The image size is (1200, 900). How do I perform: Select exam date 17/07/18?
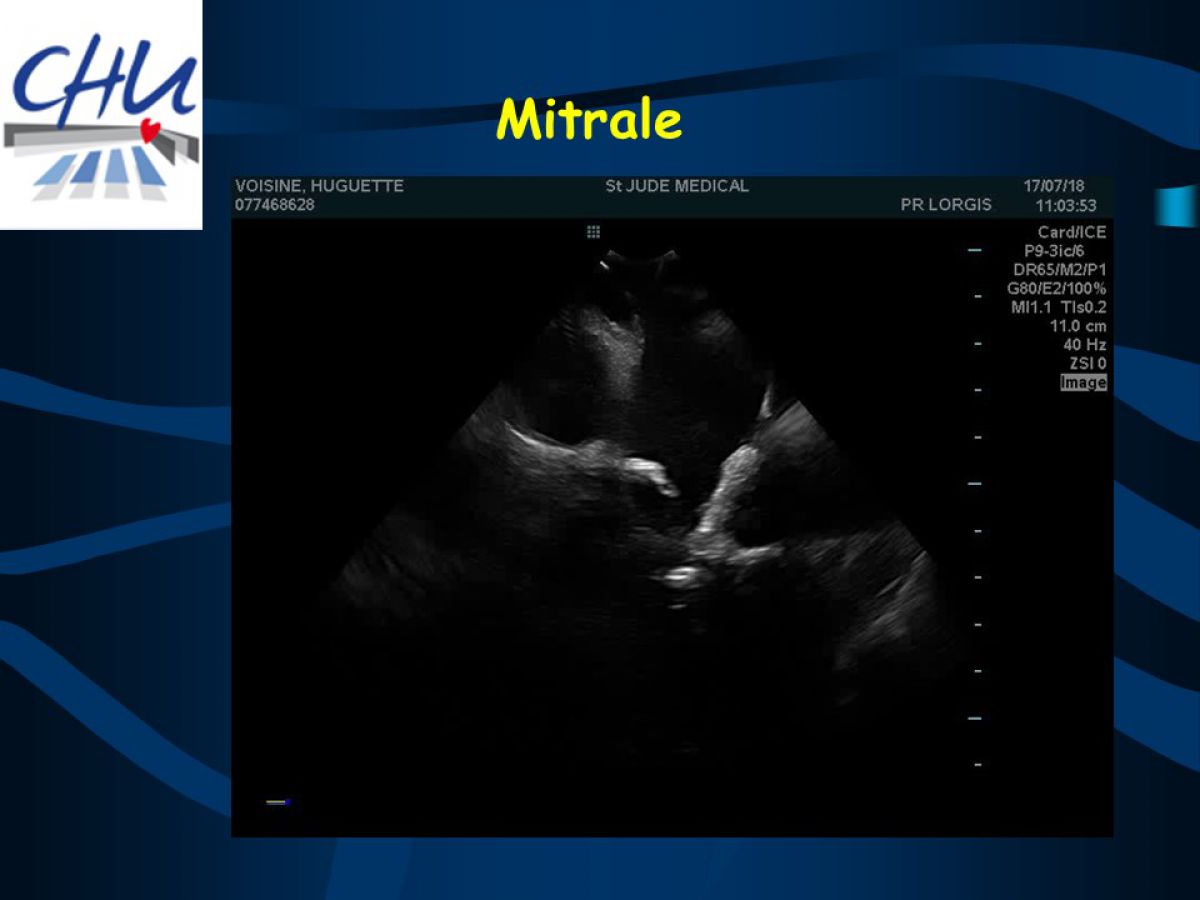tap(1054, 186)
